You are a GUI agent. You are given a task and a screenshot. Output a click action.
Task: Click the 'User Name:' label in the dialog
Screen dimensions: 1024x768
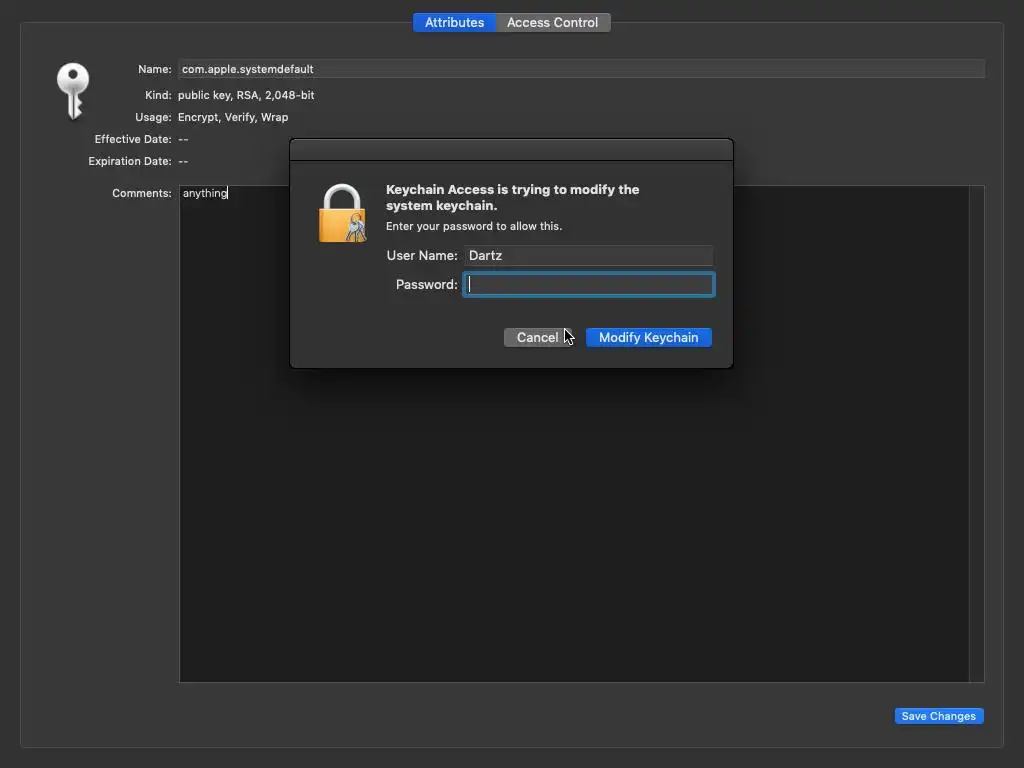[x=422, y=255]
